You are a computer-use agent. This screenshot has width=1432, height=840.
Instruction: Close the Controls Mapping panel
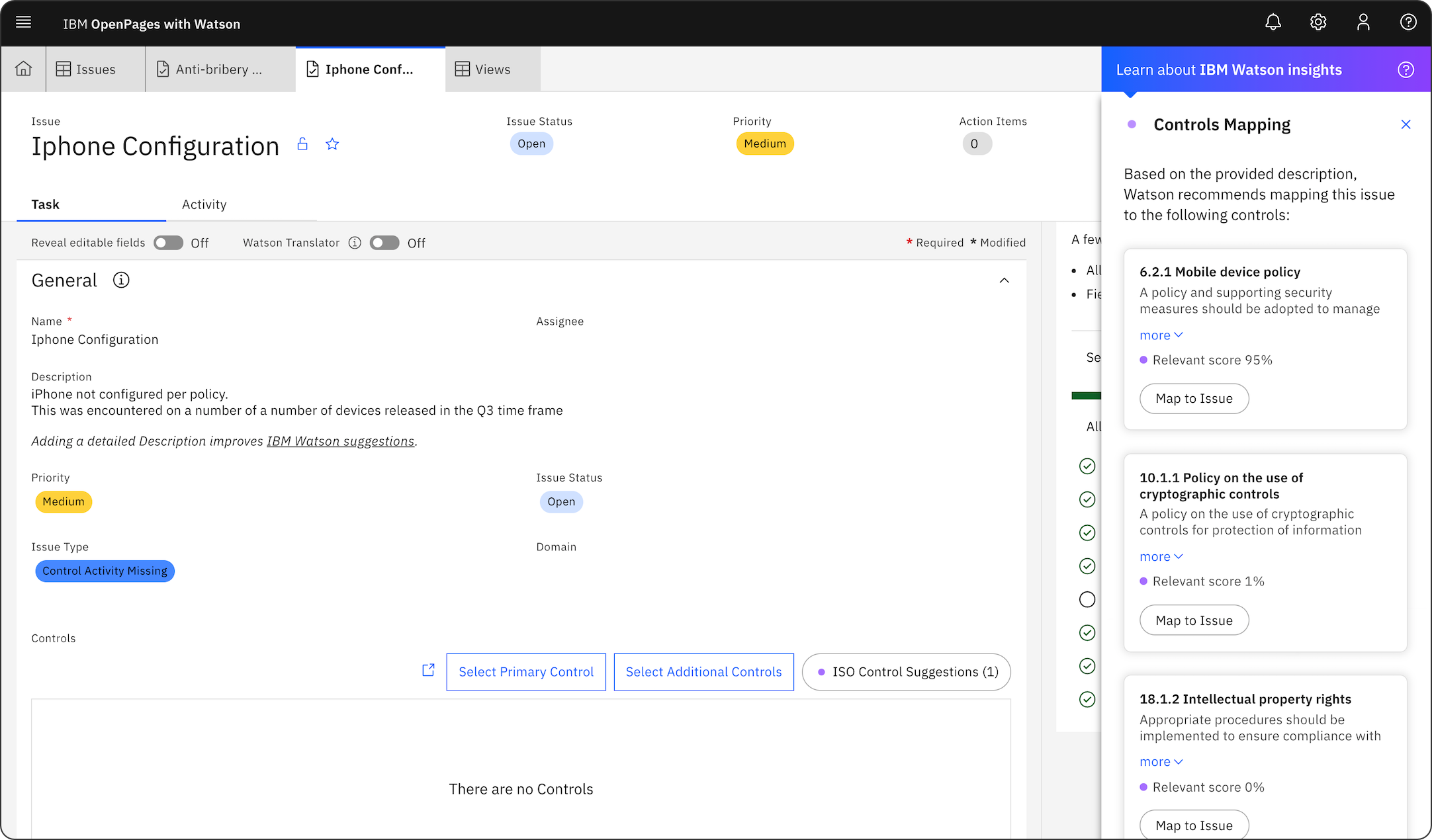tap(1406, 124)
